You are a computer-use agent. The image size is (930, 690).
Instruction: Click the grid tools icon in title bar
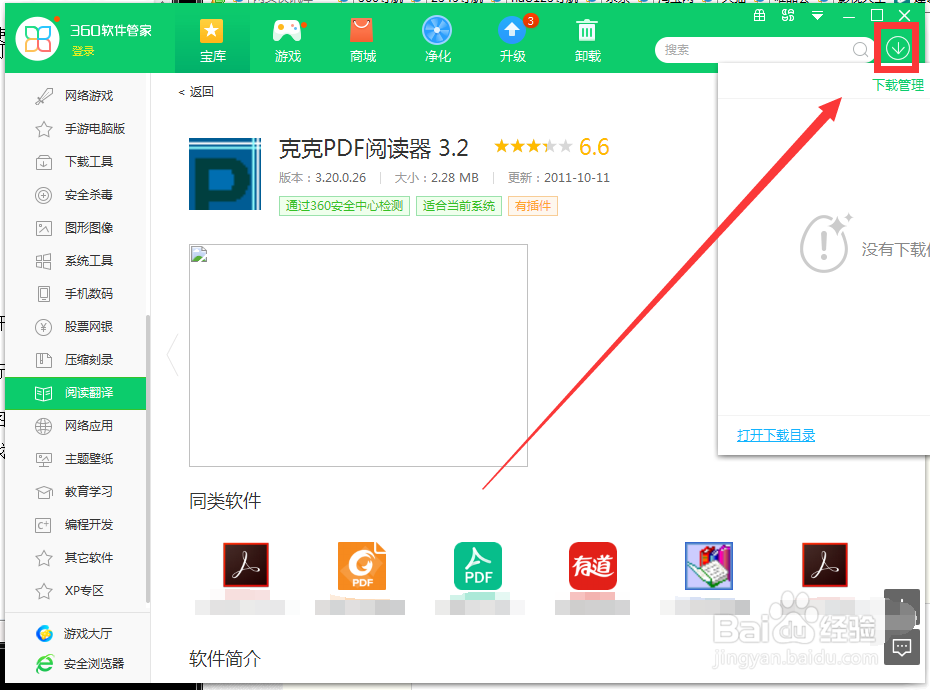(788, 15)
